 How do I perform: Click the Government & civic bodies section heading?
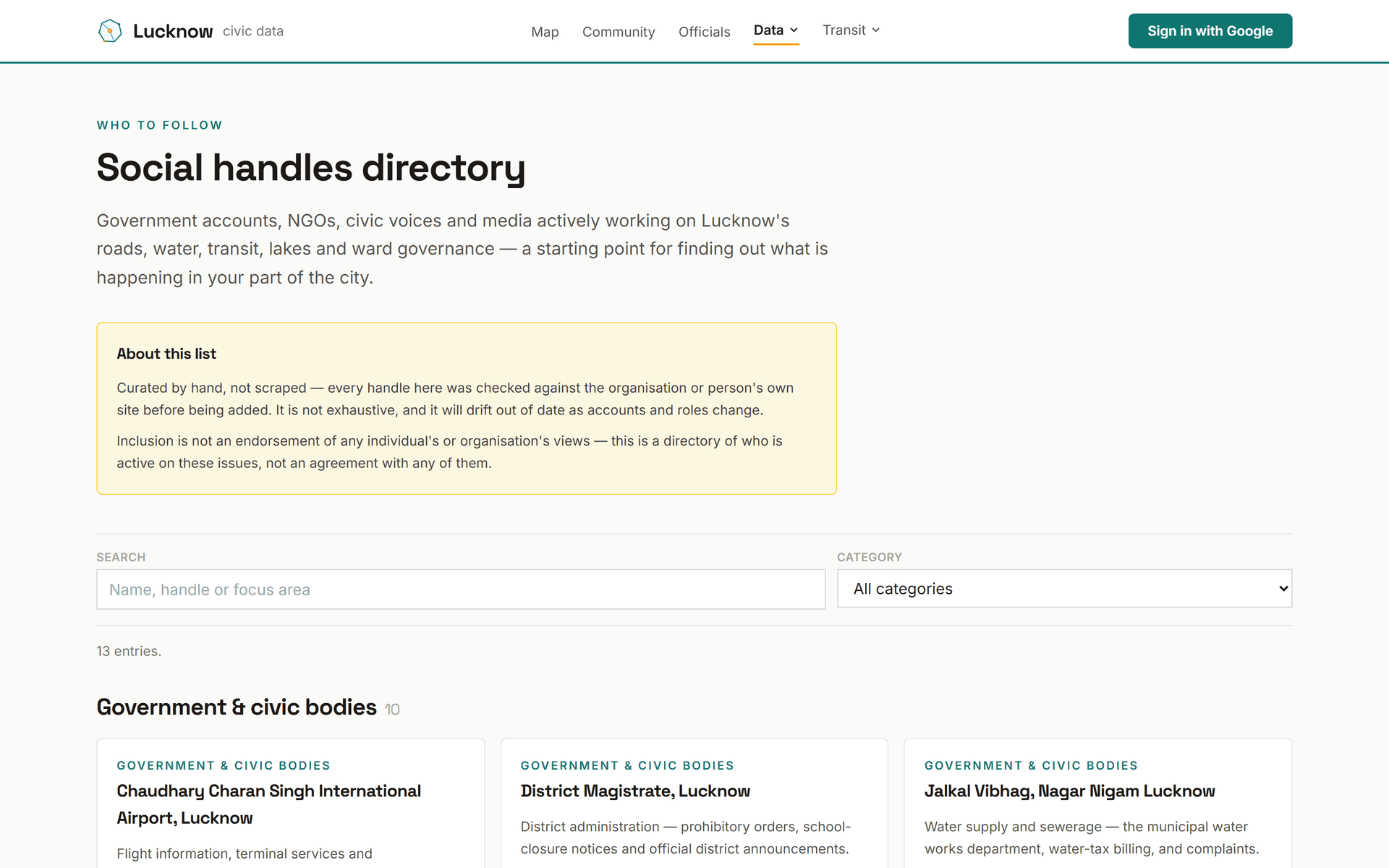237,707
